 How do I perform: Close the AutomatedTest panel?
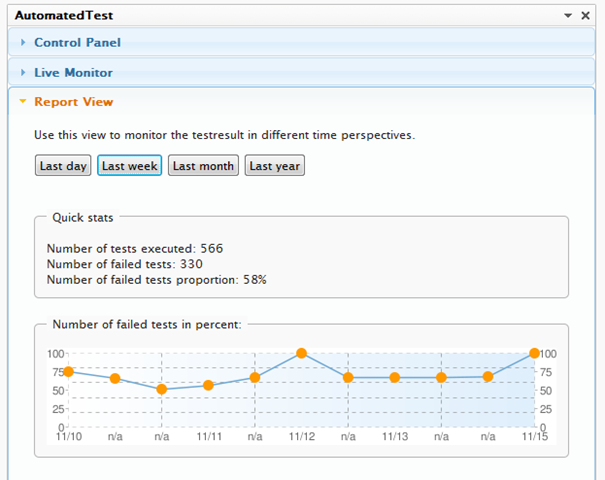click(x=586, y=16)
